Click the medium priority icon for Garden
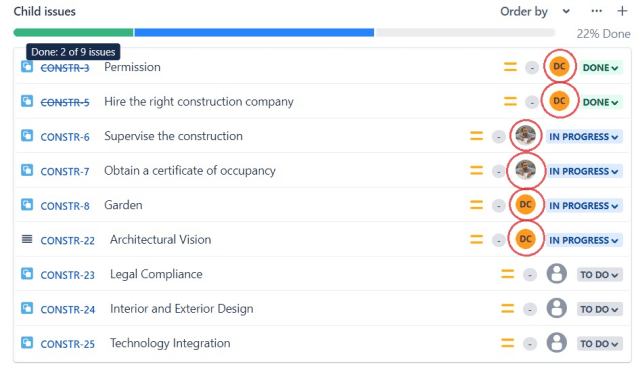The height and width of the screenshot is (377, 640). 476,204
